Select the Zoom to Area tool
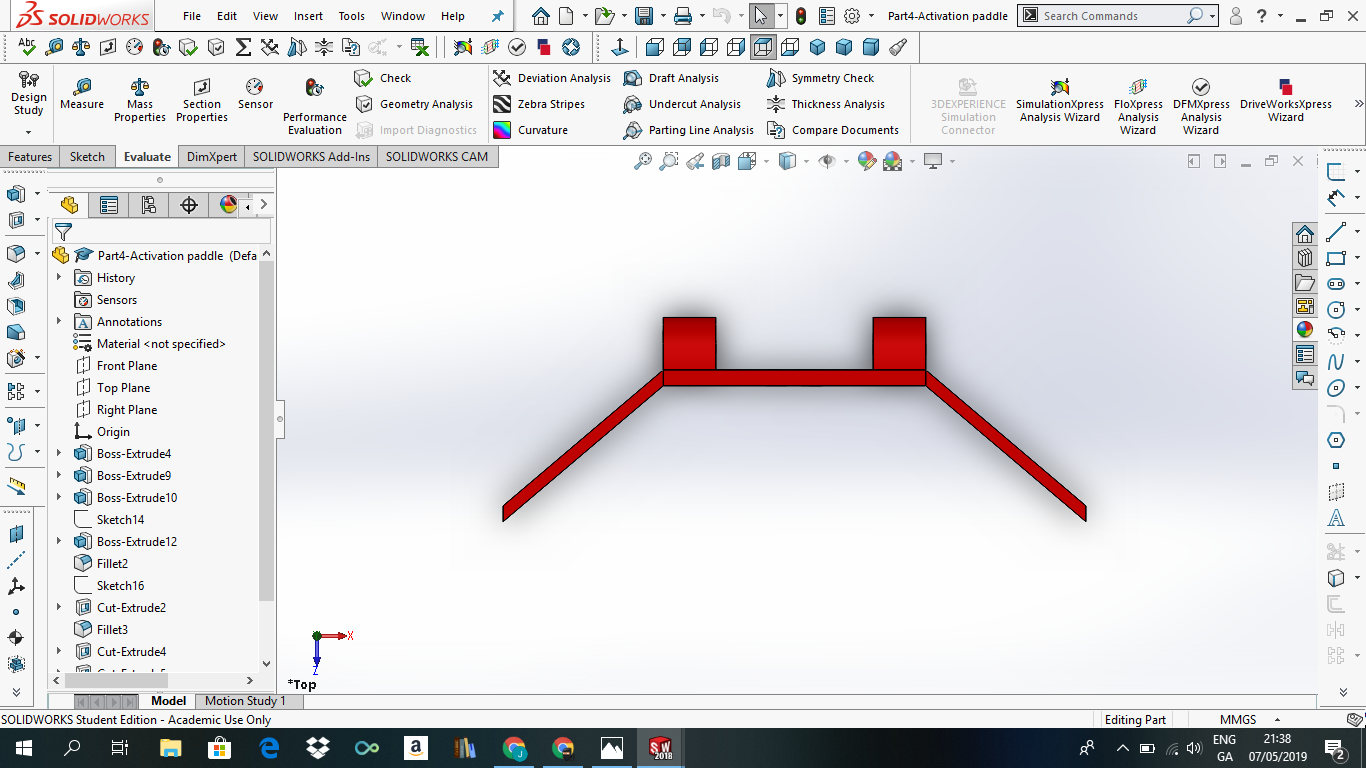 tap(669, 161)
